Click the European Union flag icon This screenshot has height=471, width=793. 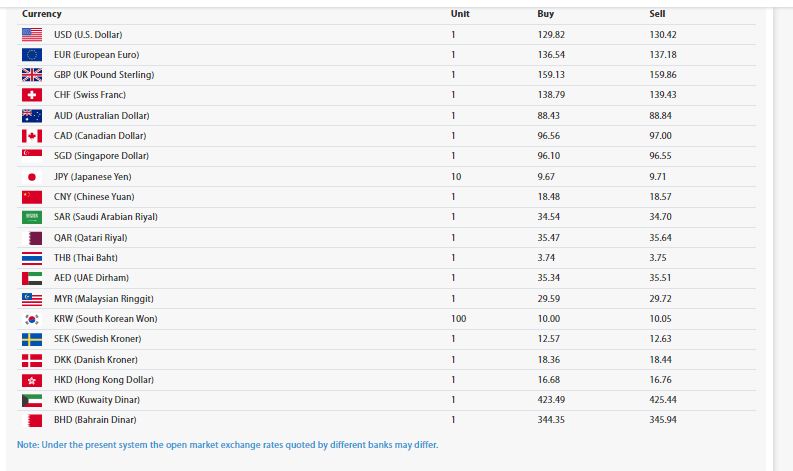tap(32, 54)
